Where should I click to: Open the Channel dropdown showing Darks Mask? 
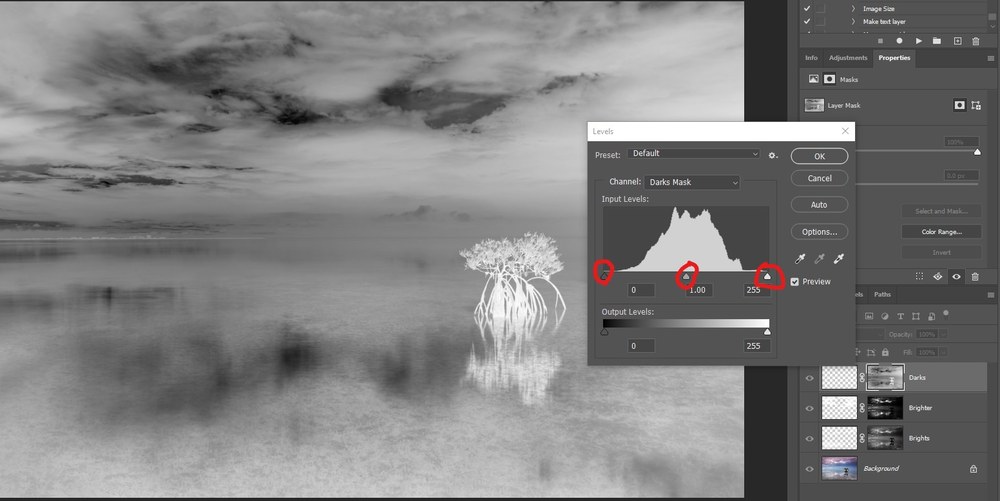(x=692, y=182)
